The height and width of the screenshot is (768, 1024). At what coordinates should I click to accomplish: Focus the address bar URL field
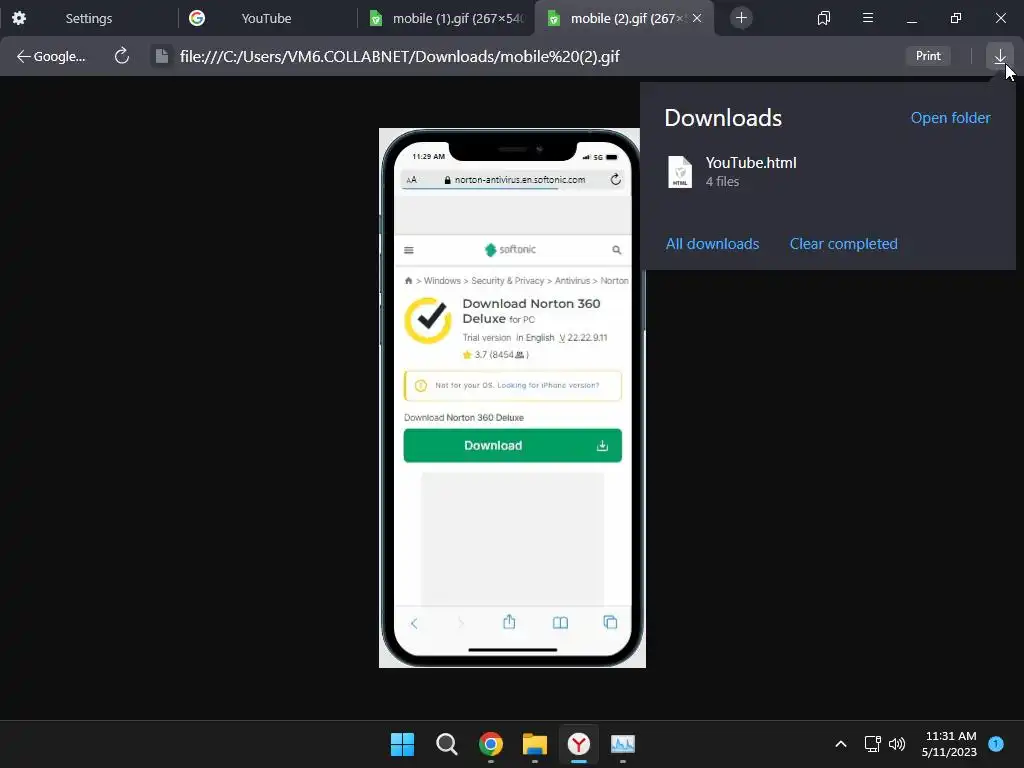click(400, 56)
